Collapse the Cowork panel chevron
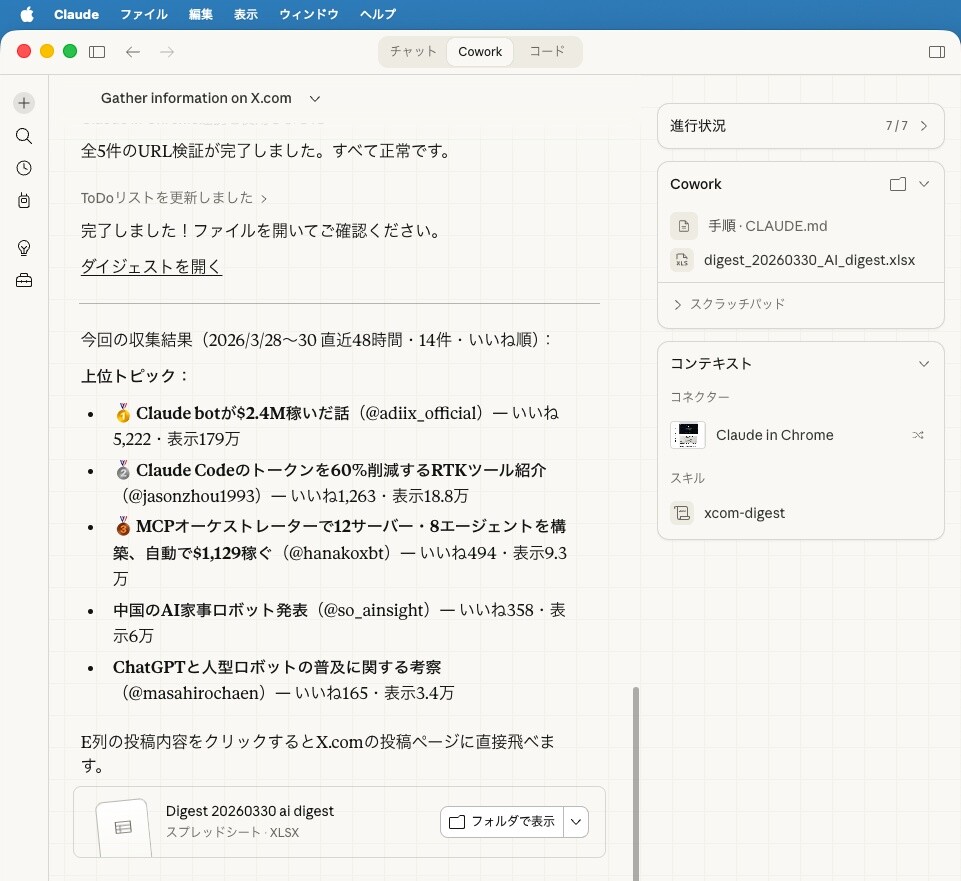This screenshot has height=881, width=961. [x=924, y=184]
